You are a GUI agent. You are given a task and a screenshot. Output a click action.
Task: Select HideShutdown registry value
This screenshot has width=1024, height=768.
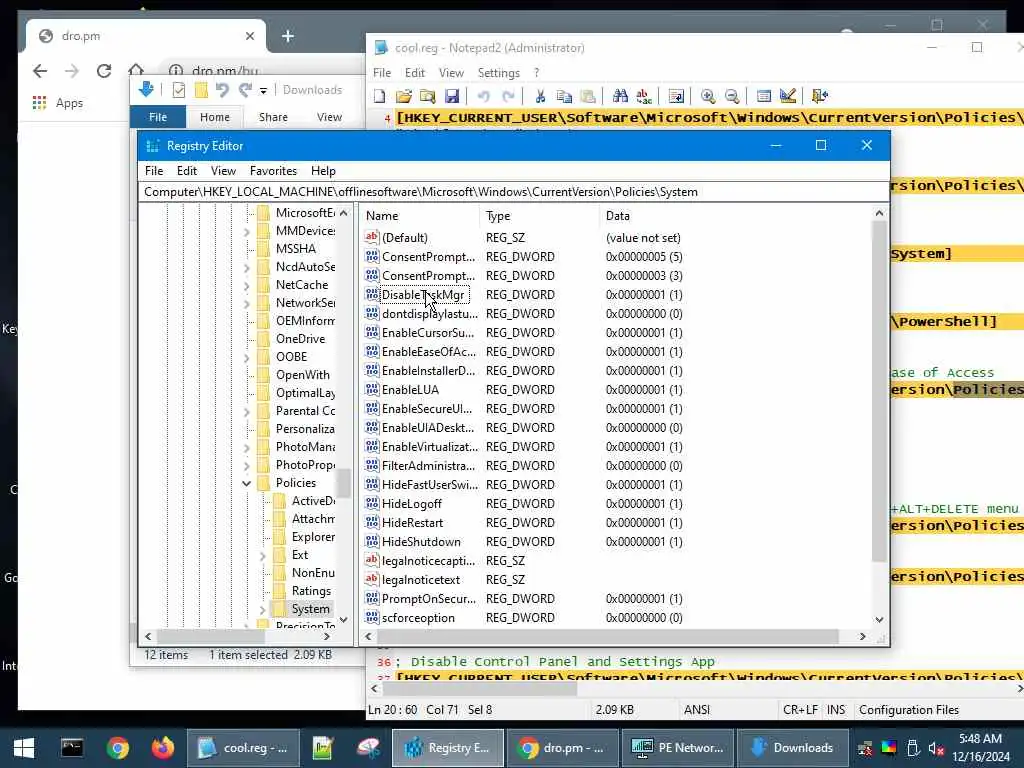click(x=421, y=542)
